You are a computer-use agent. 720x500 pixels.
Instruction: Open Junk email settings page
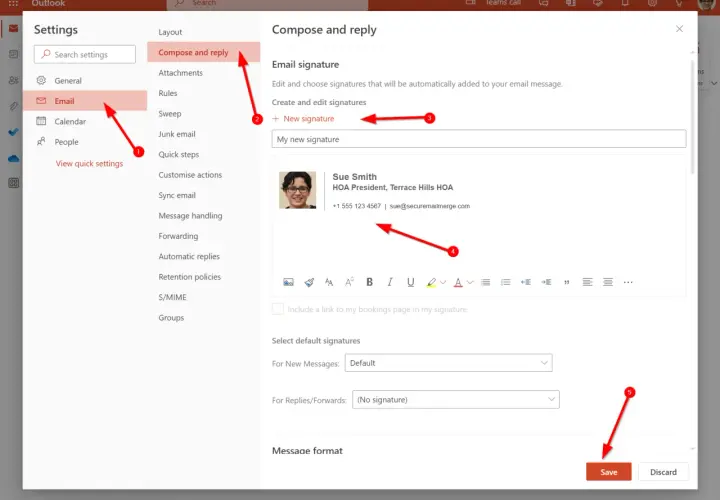203,134
